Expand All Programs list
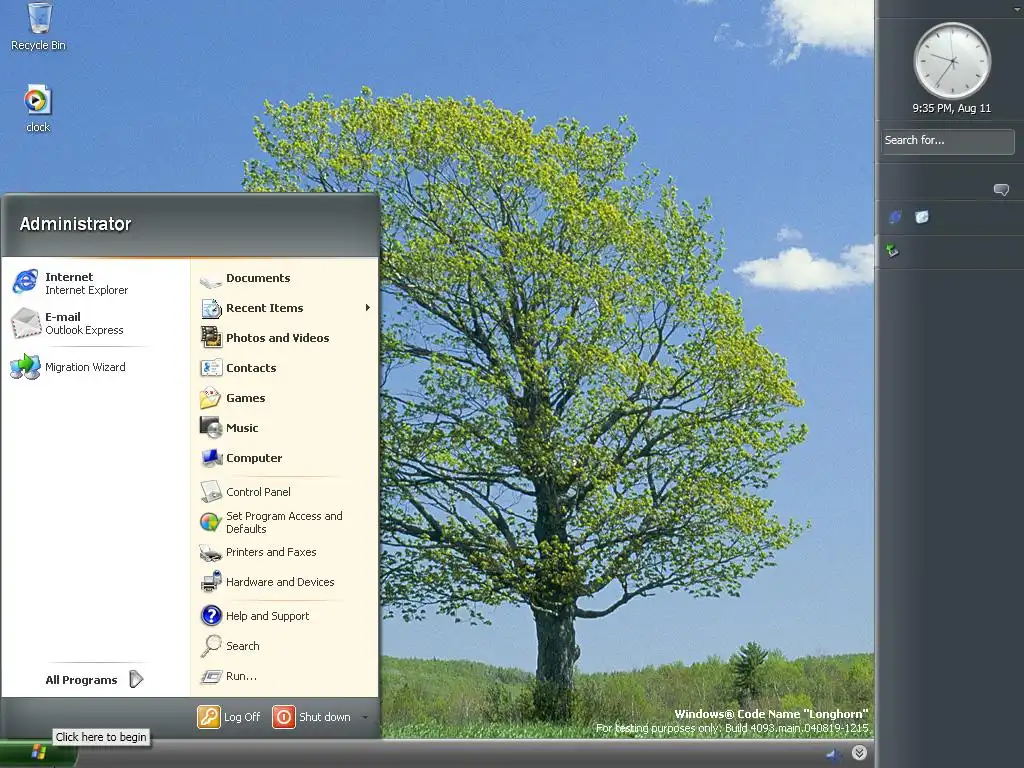This screenshot has width=1024, height=768. coord(94,680)
